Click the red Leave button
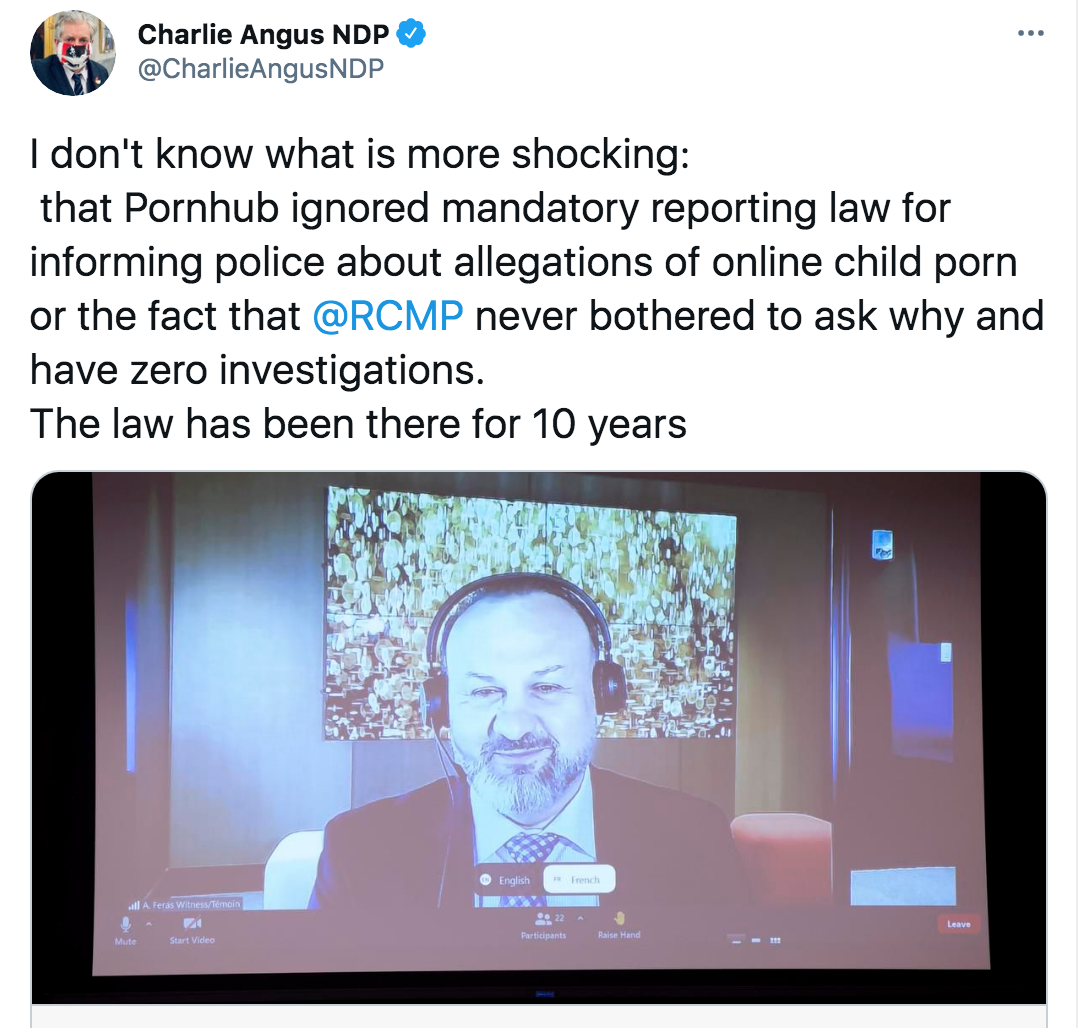 coord(958,924)
